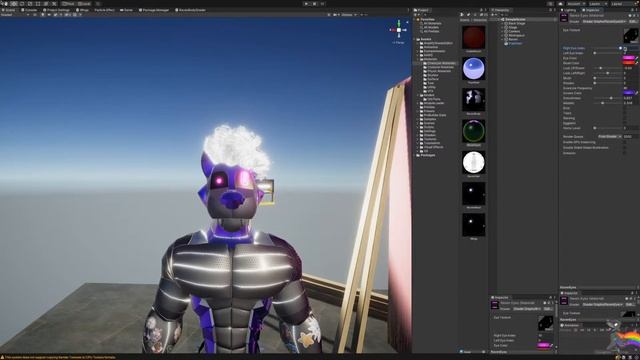Select the blue sphere material thumbnail
The image size is (640, 360).
[473, 69]
